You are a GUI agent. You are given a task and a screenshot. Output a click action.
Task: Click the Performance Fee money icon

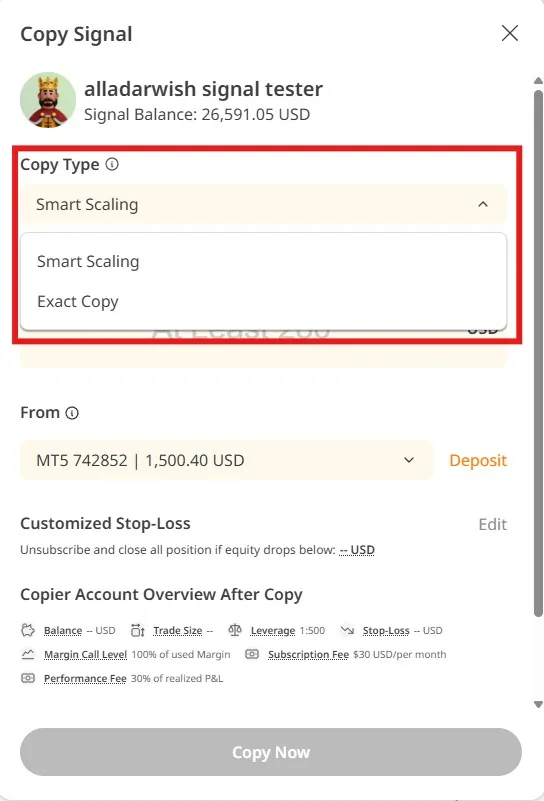click(x=28, y=678)
